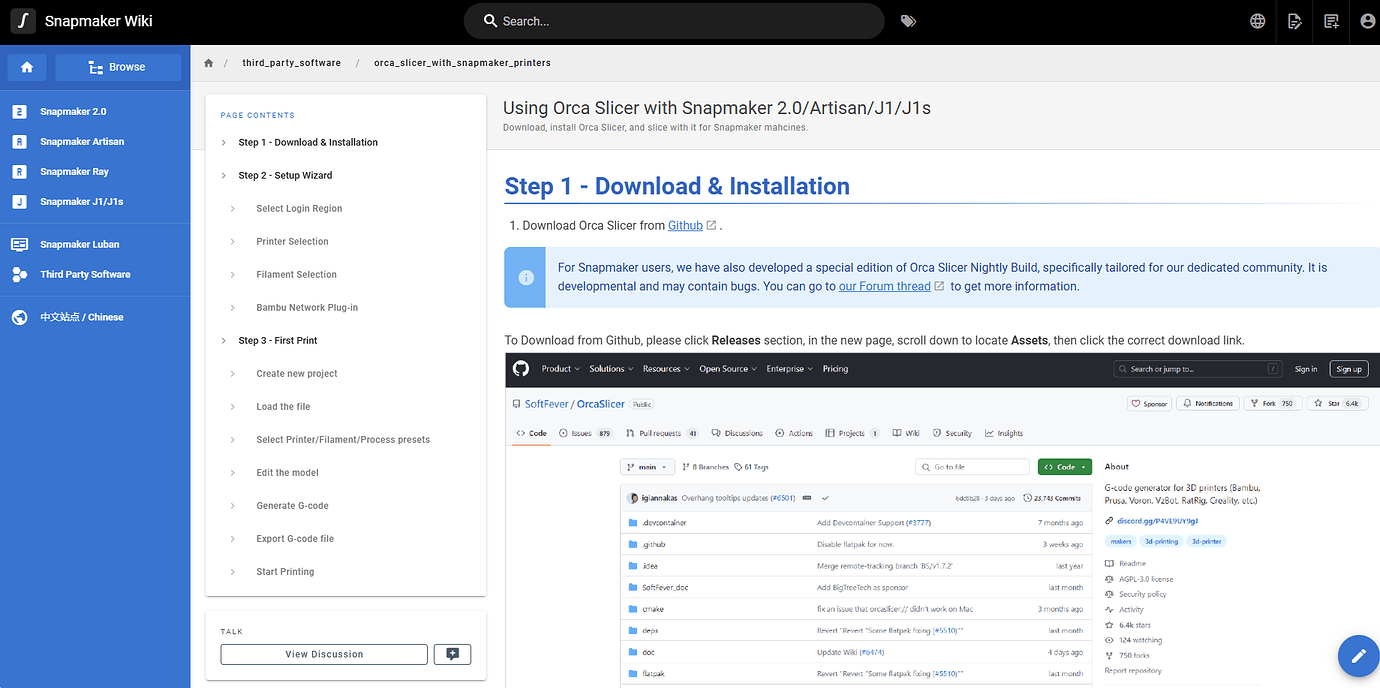The width and height of the screenshot is (1380, 688).
Task: Expand the Step 1 - Download & Installation section
Action: (x=224, y=142)
